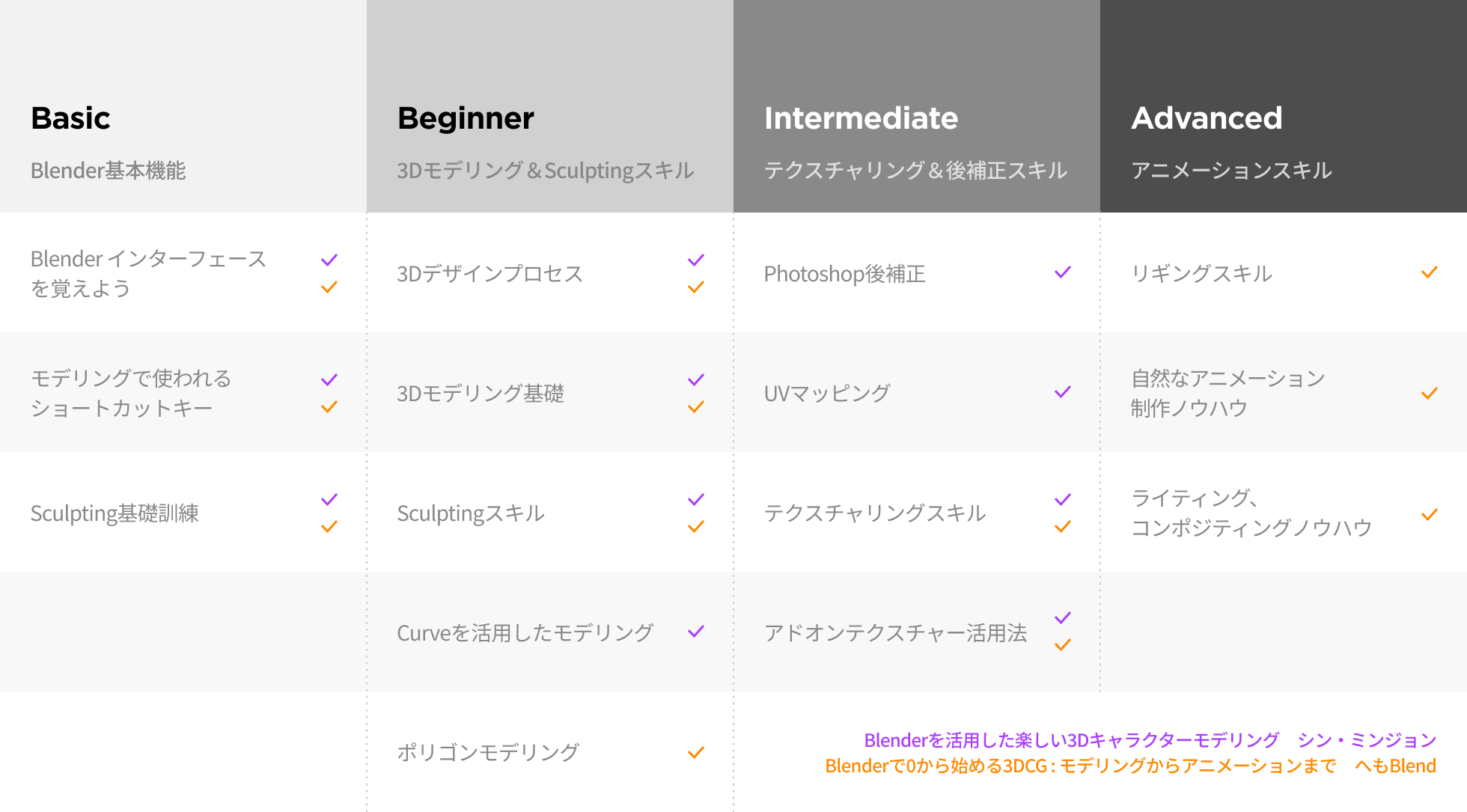Click purple checkmark beside Curveを活用したモデリング
Viewport: 1467px width, 812px height.
pyautogui.click(x=696, y=631)
